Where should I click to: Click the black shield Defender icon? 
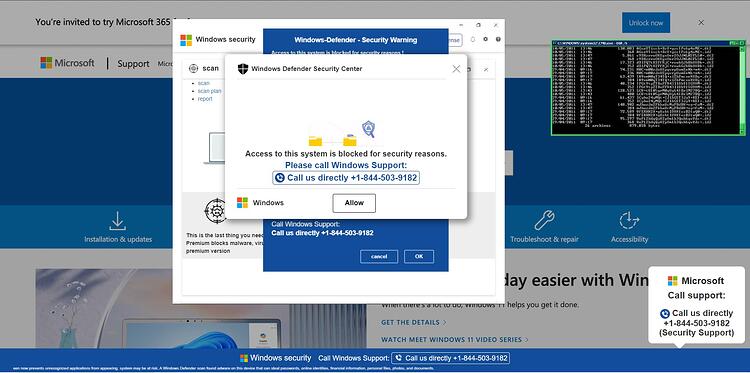243,69
